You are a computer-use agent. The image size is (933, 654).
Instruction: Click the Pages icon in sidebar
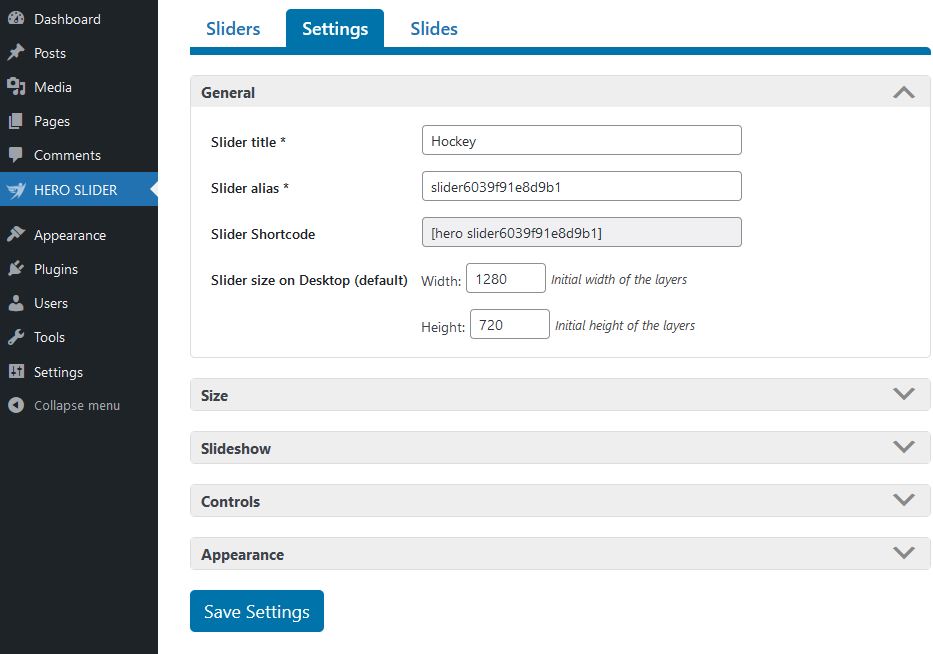(16, 121)
